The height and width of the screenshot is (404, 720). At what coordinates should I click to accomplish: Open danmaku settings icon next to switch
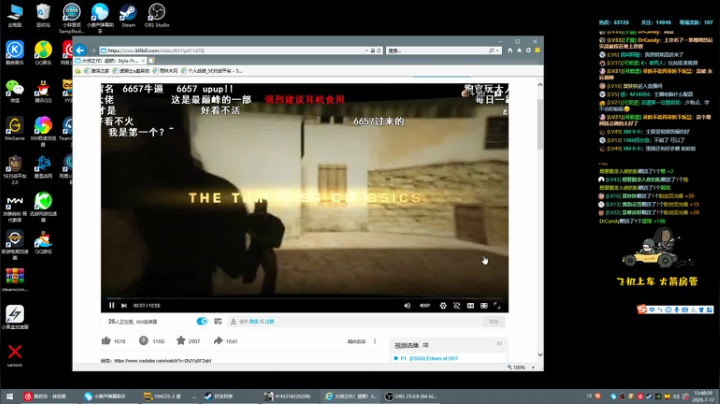218,321
